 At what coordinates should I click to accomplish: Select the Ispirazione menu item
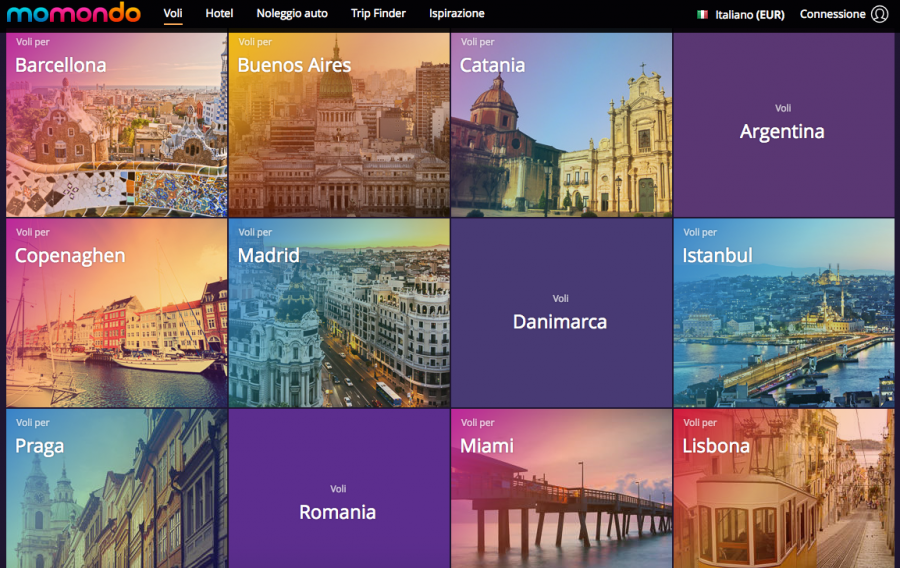coord(457,14)
